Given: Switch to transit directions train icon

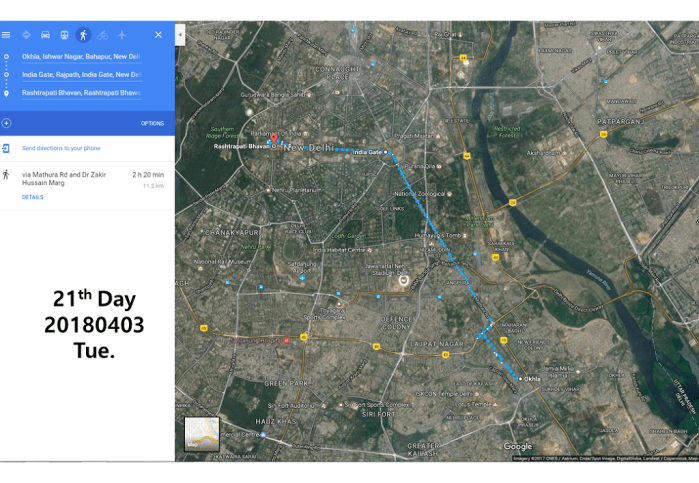Looking at the screenshot, I should [x=64, y=34].
